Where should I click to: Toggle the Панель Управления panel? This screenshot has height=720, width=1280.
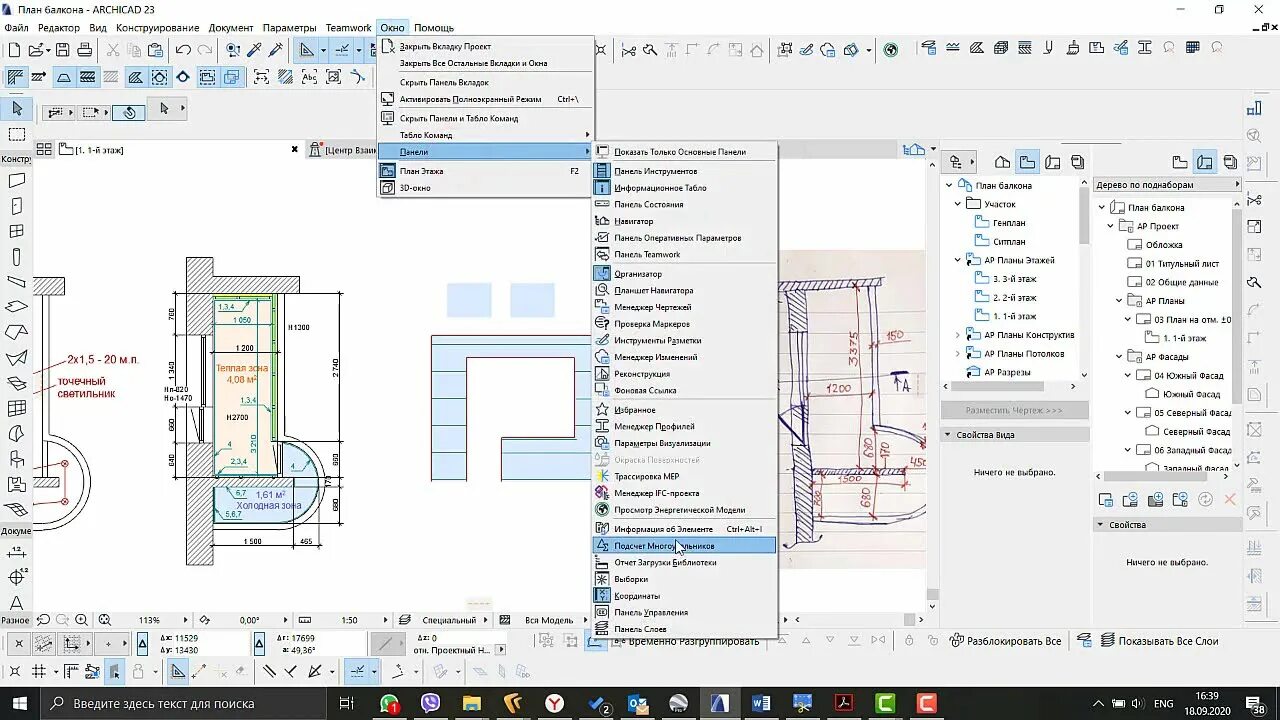click(x=685, y=612)
